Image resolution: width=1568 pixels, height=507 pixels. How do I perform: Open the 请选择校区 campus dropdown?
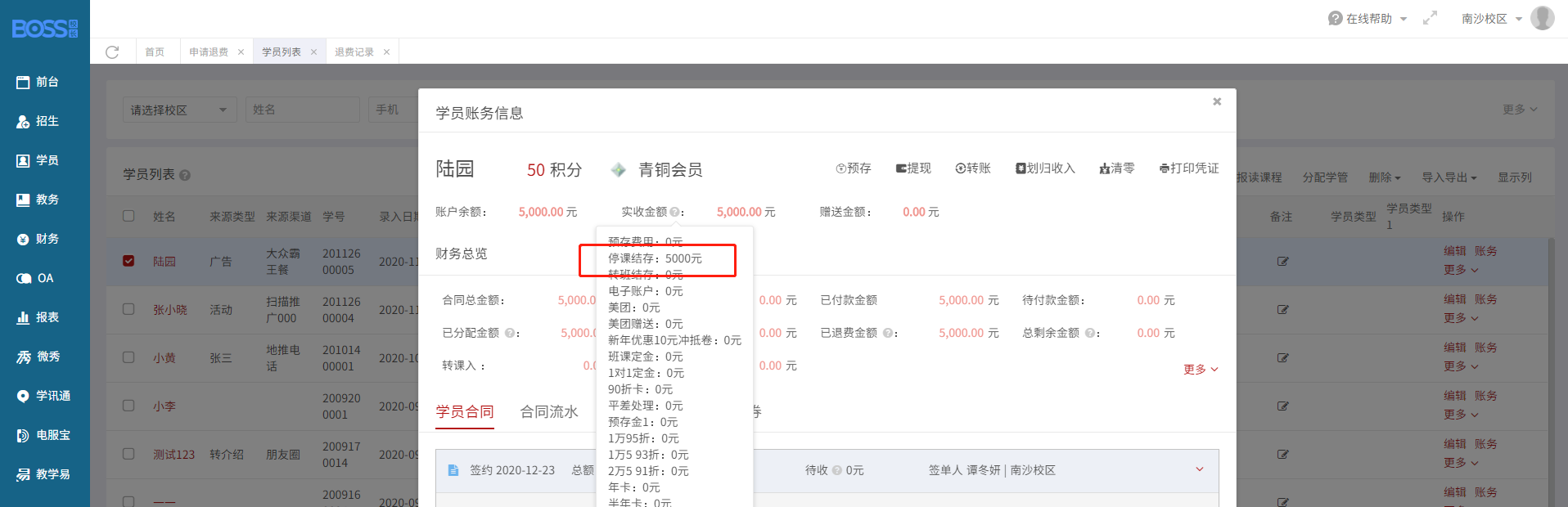click(x=179, y=110)
